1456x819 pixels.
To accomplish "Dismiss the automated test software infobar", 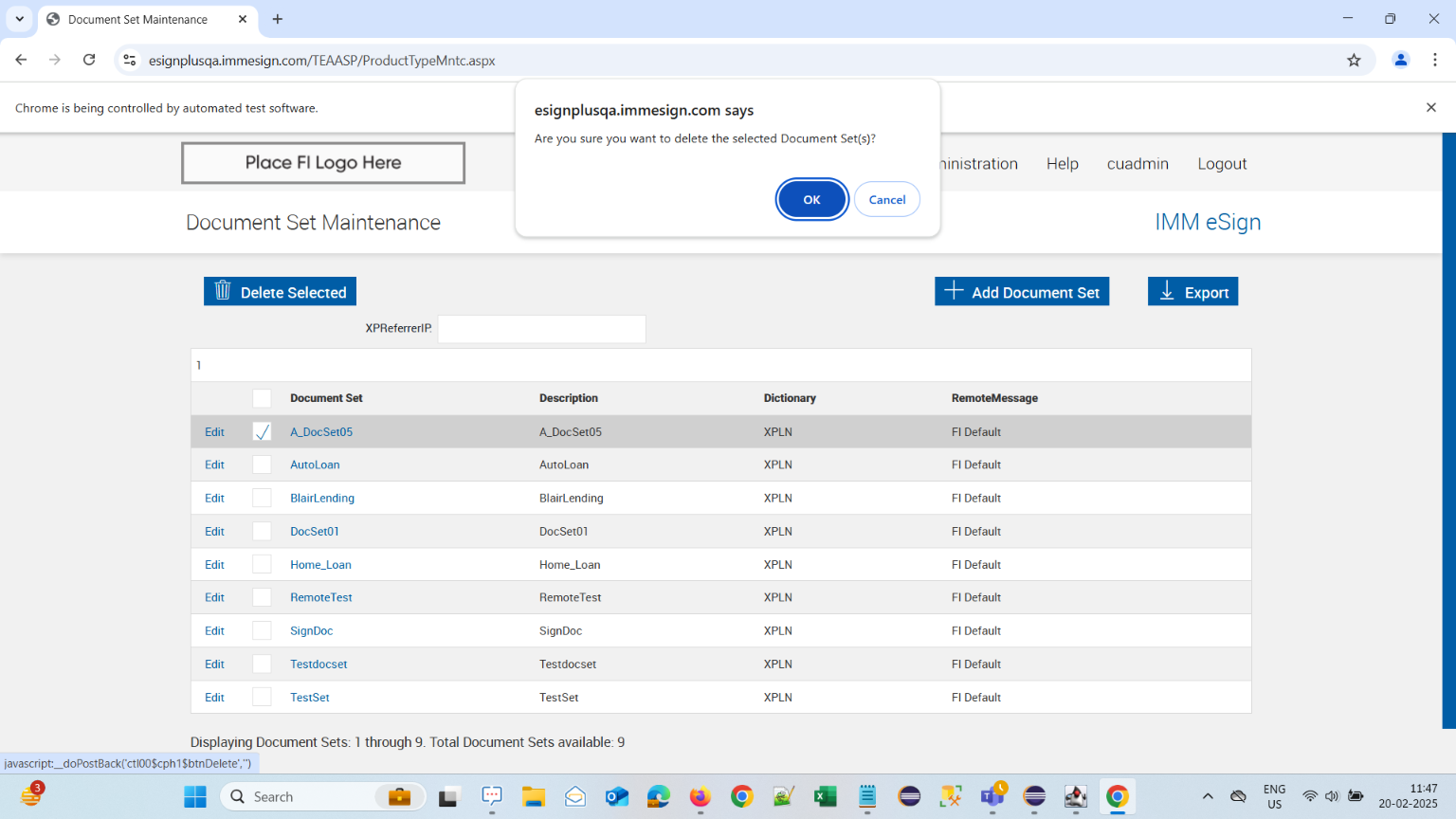I will point(1431,107).
